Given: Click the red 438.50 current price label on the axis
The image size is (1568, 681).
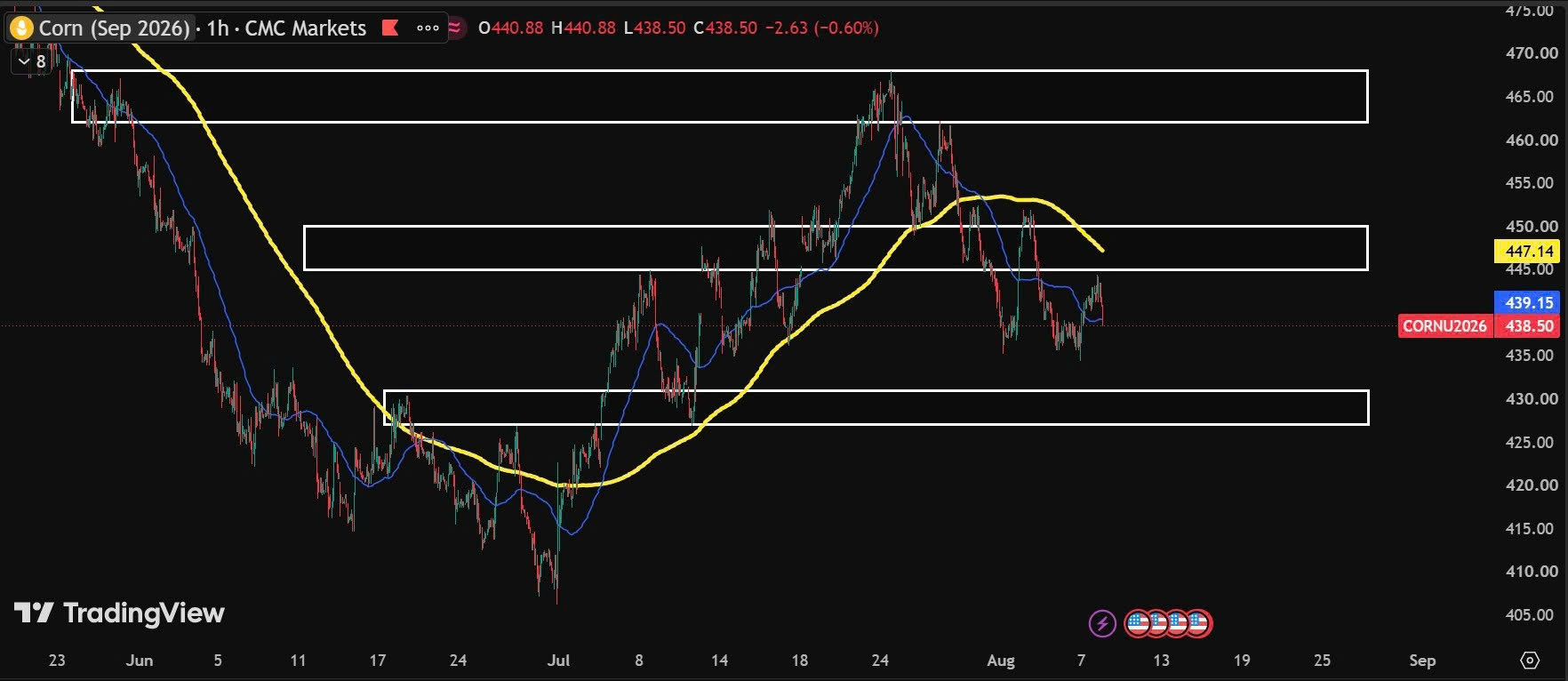Looking at the screenshot, I should [x=1529, y=326].
